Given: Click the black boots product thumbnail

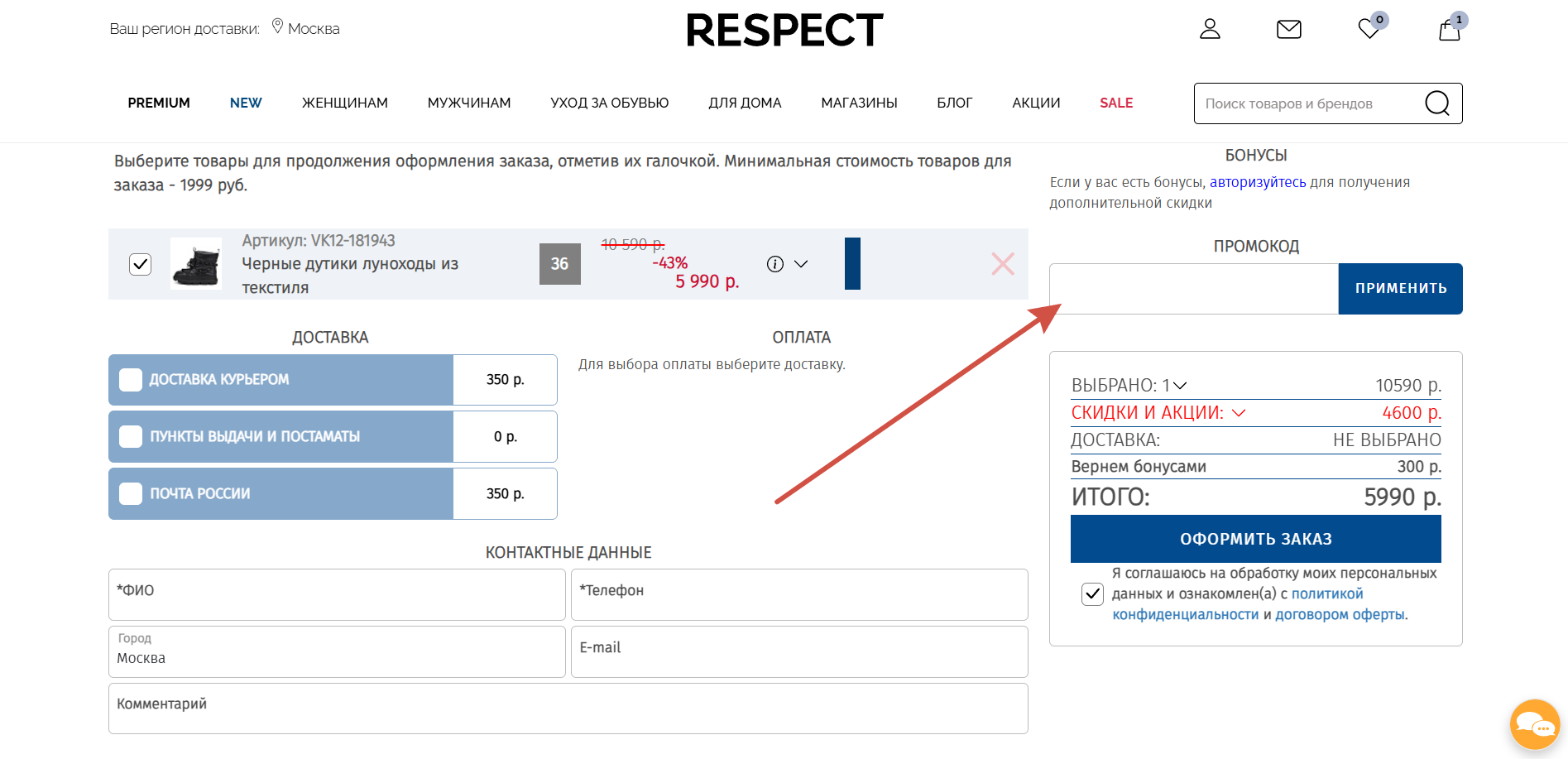Looking at the screenshot, I should click(196, 263).
